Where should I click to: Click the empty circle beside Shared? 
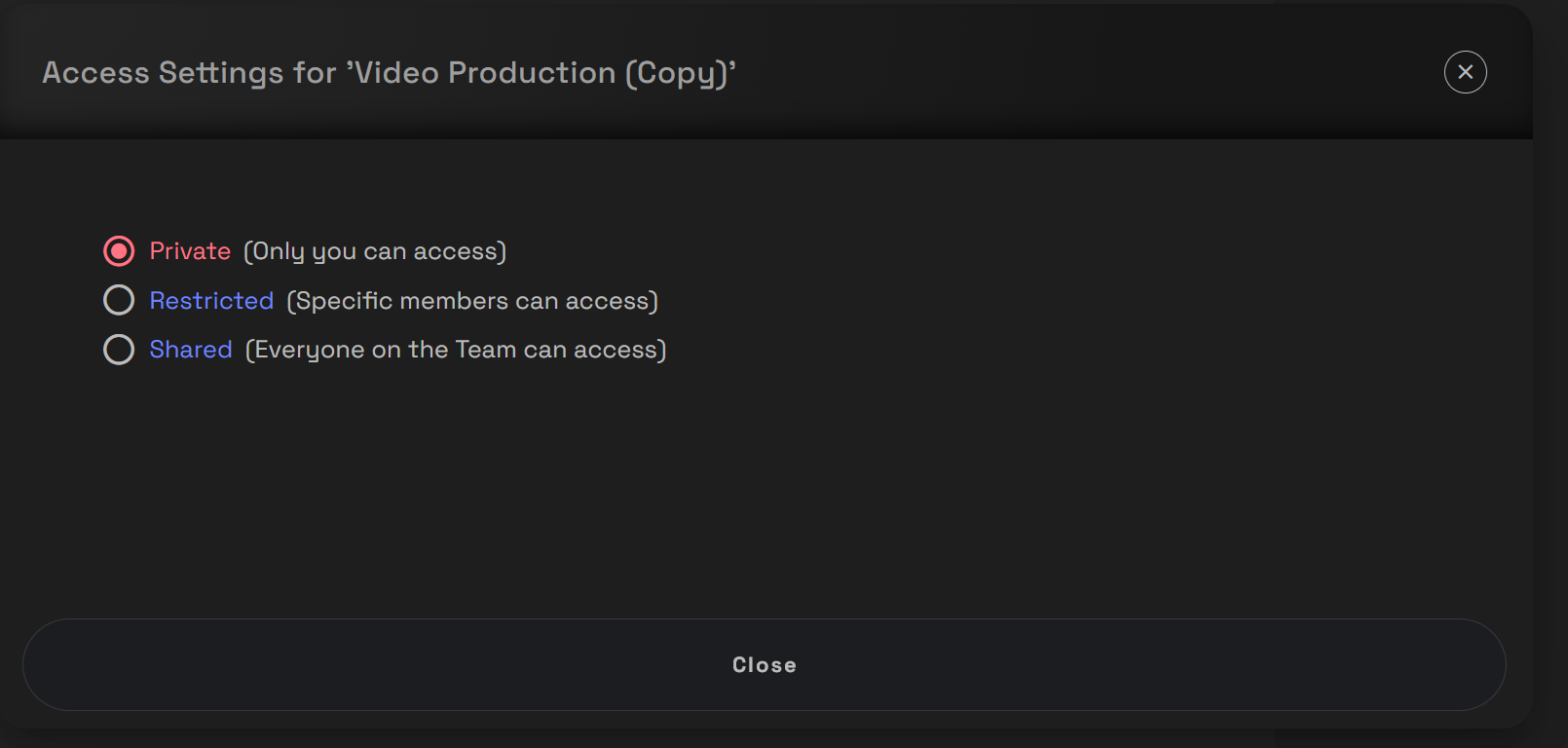119,350
